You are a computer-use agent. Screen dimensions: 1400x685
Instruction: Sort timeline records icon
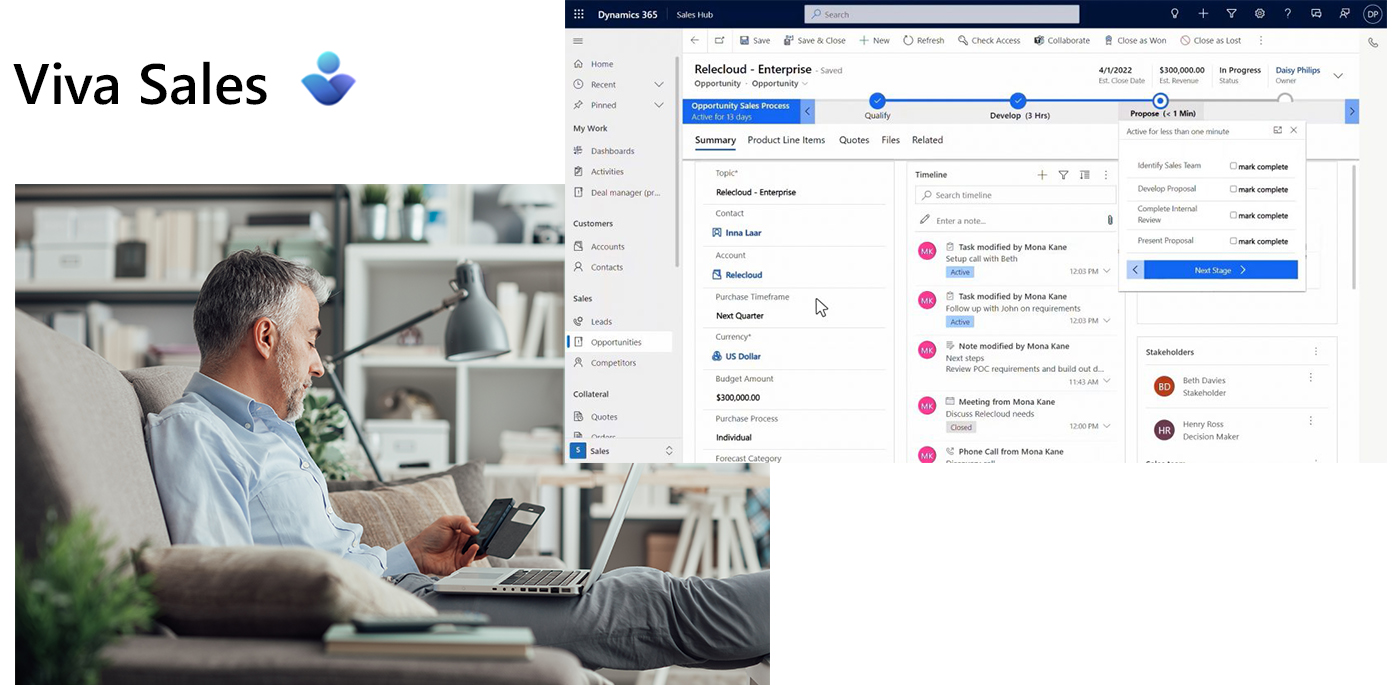pos(1085,175)
